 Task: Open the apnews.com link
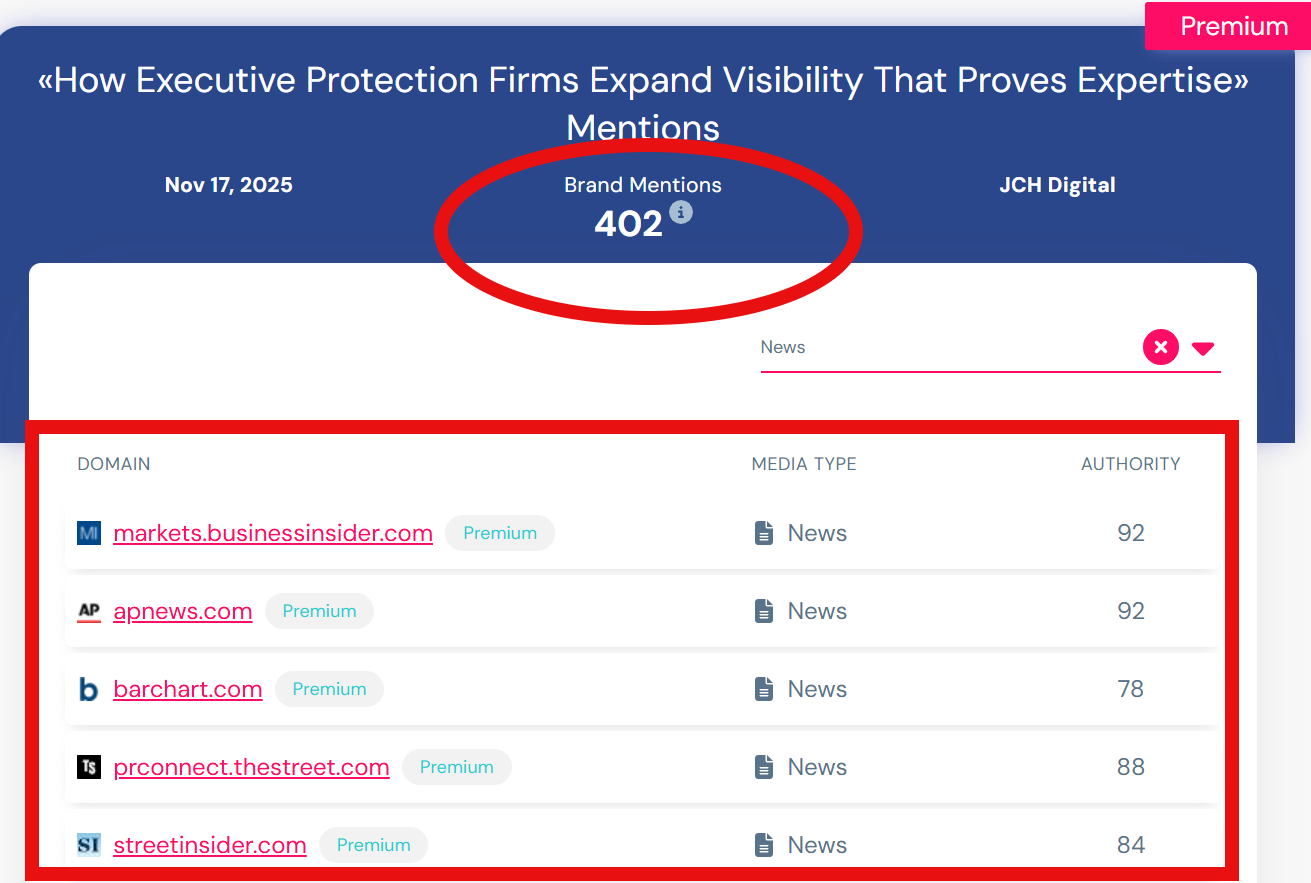pyautogui.click(x=183, y=611)
